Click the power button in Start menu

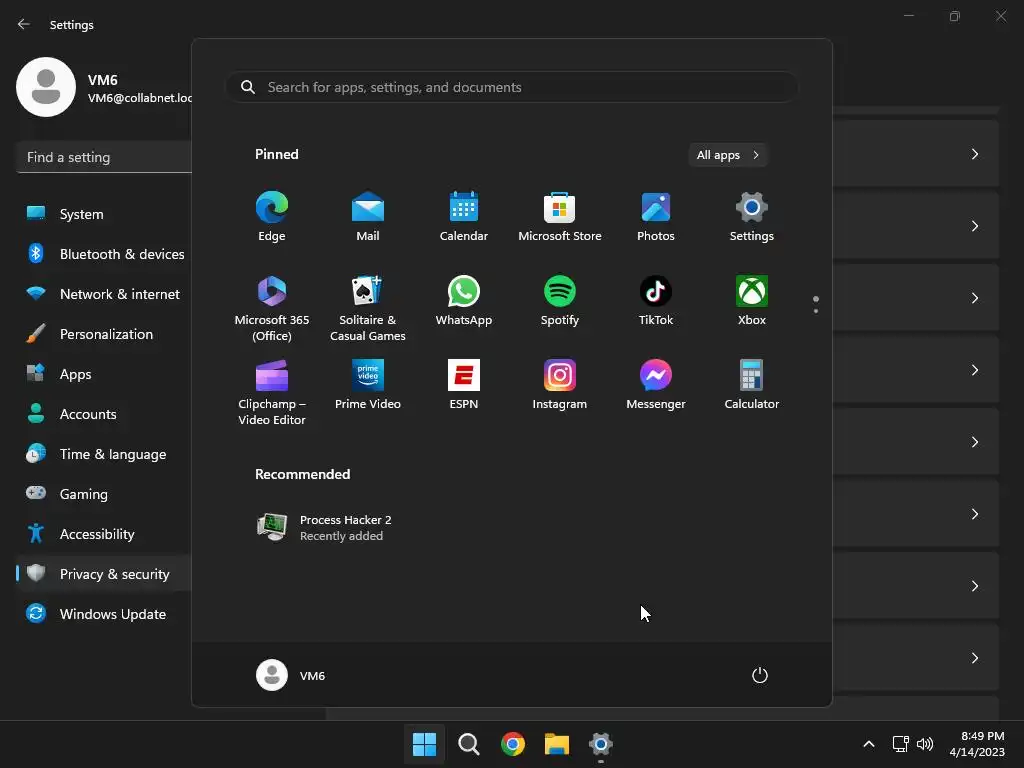point(760,675)
